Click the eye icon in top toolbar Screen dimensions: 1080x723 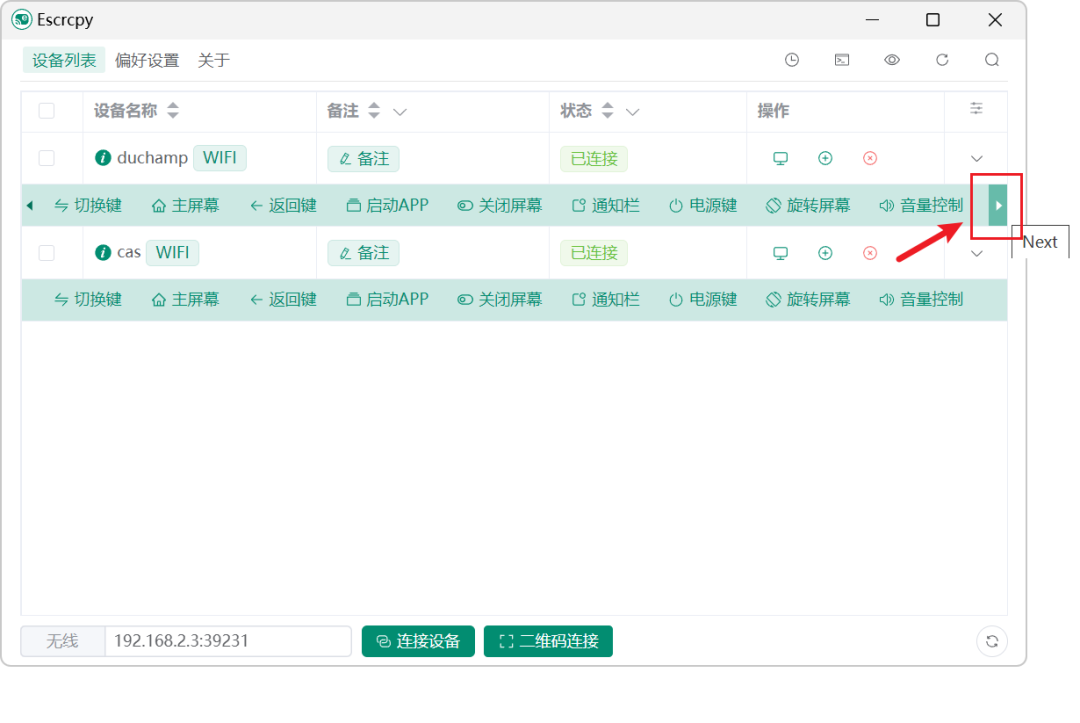[x=892, y=60]
